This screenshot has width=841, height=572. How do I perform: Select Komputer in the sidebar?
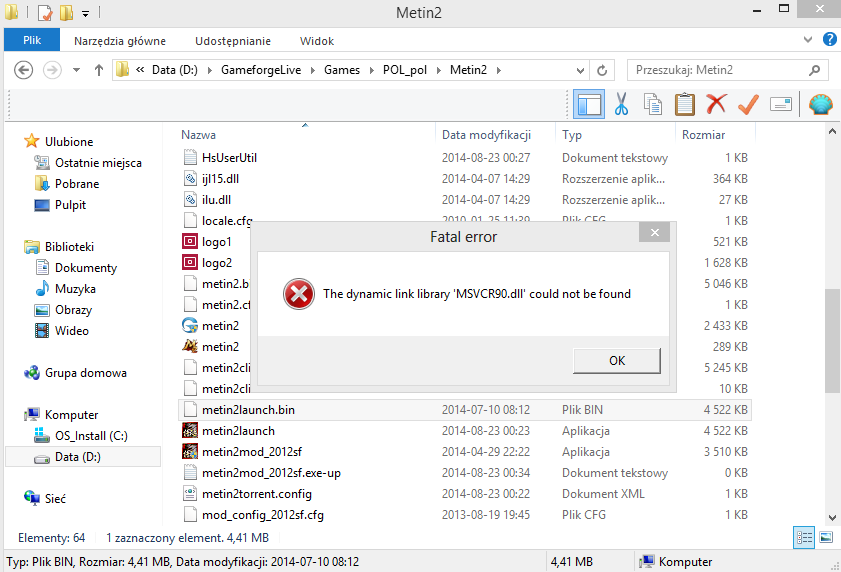[x=71, y=415]
